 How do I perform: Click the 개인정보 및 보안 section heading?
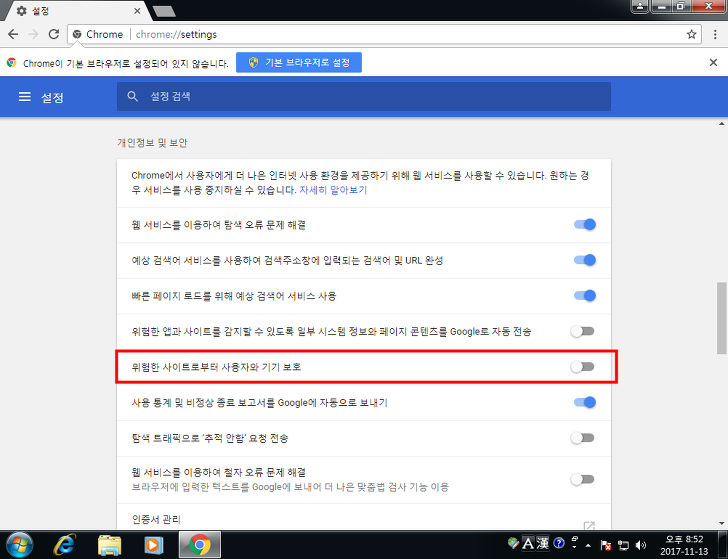click(152, 143)
